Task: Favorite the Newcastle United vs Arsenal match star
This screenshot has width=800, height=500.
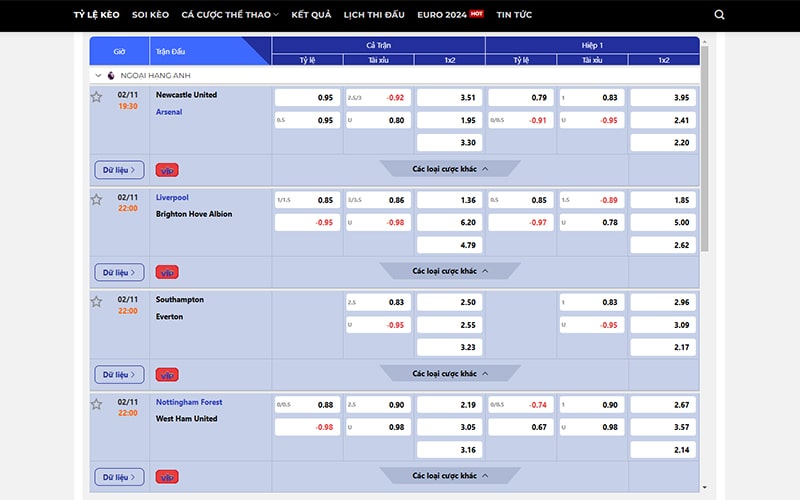Action: 96,97
